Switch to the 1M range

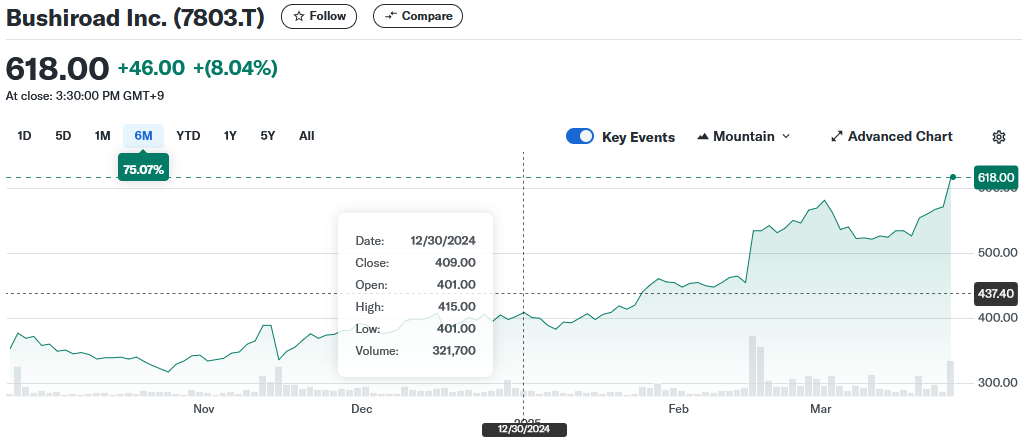pos(102,136)
